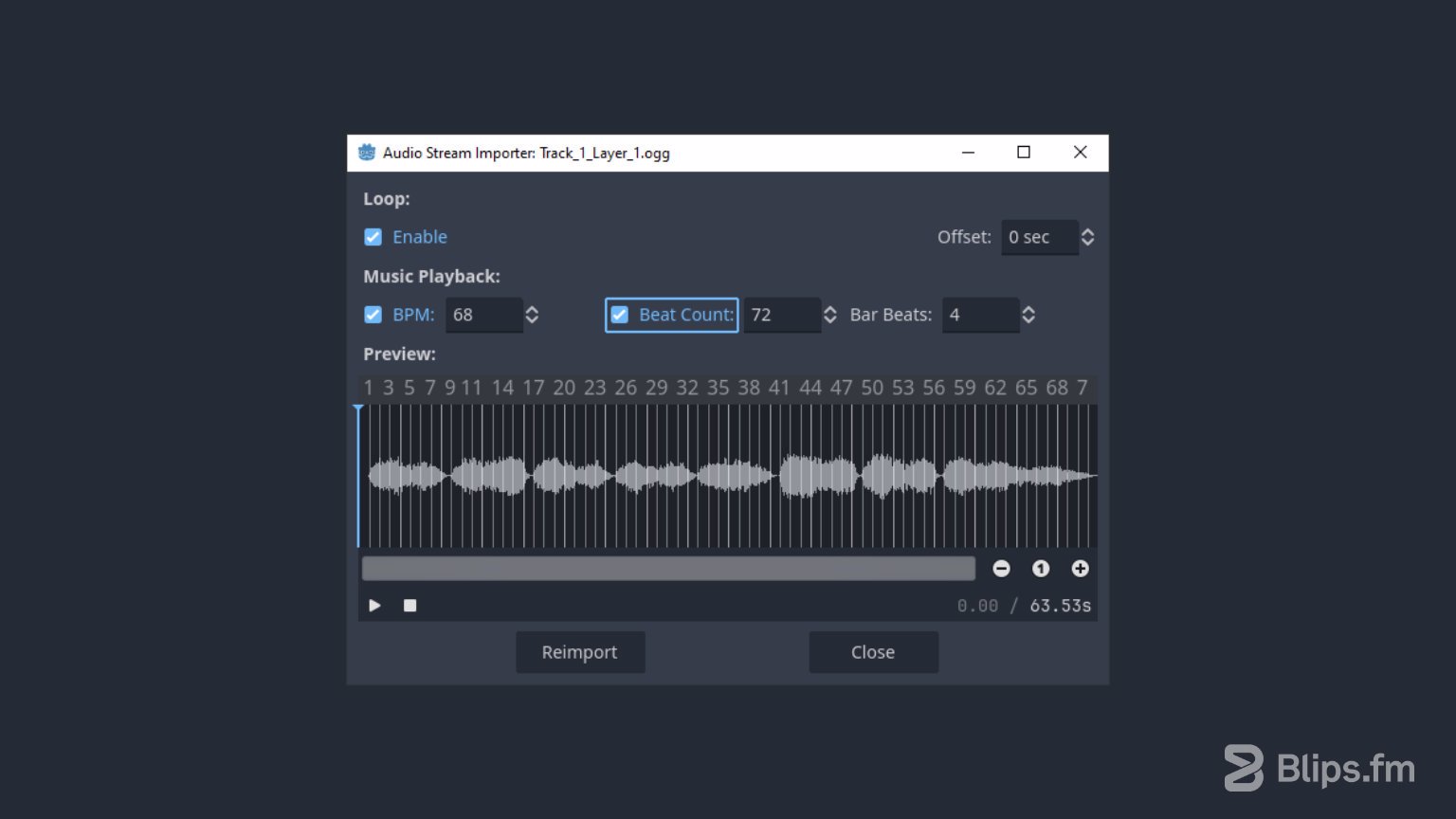The width and height of the screenshot is (1456, 819).
Task: Adjust the Bar Beats spinner arrows
Action: [1028, 315]
